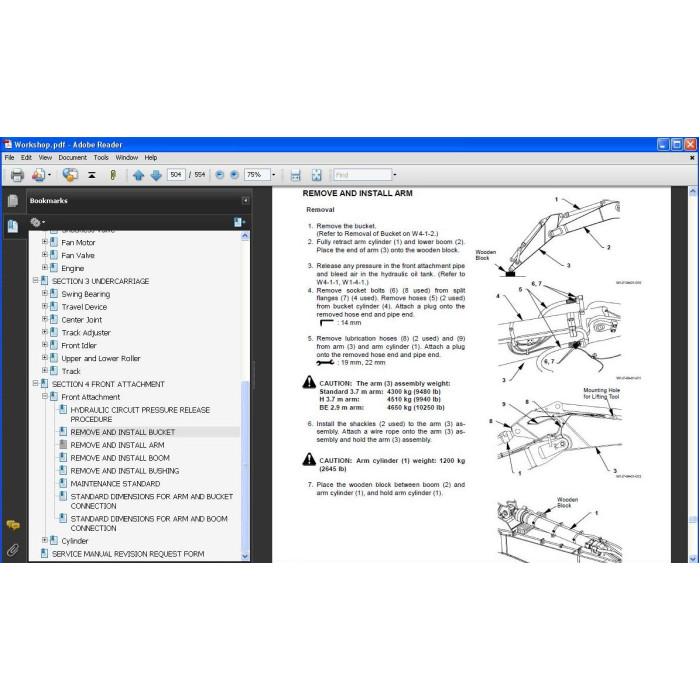Click the page number field
This screenshot has width=700, height=700.
176,175
